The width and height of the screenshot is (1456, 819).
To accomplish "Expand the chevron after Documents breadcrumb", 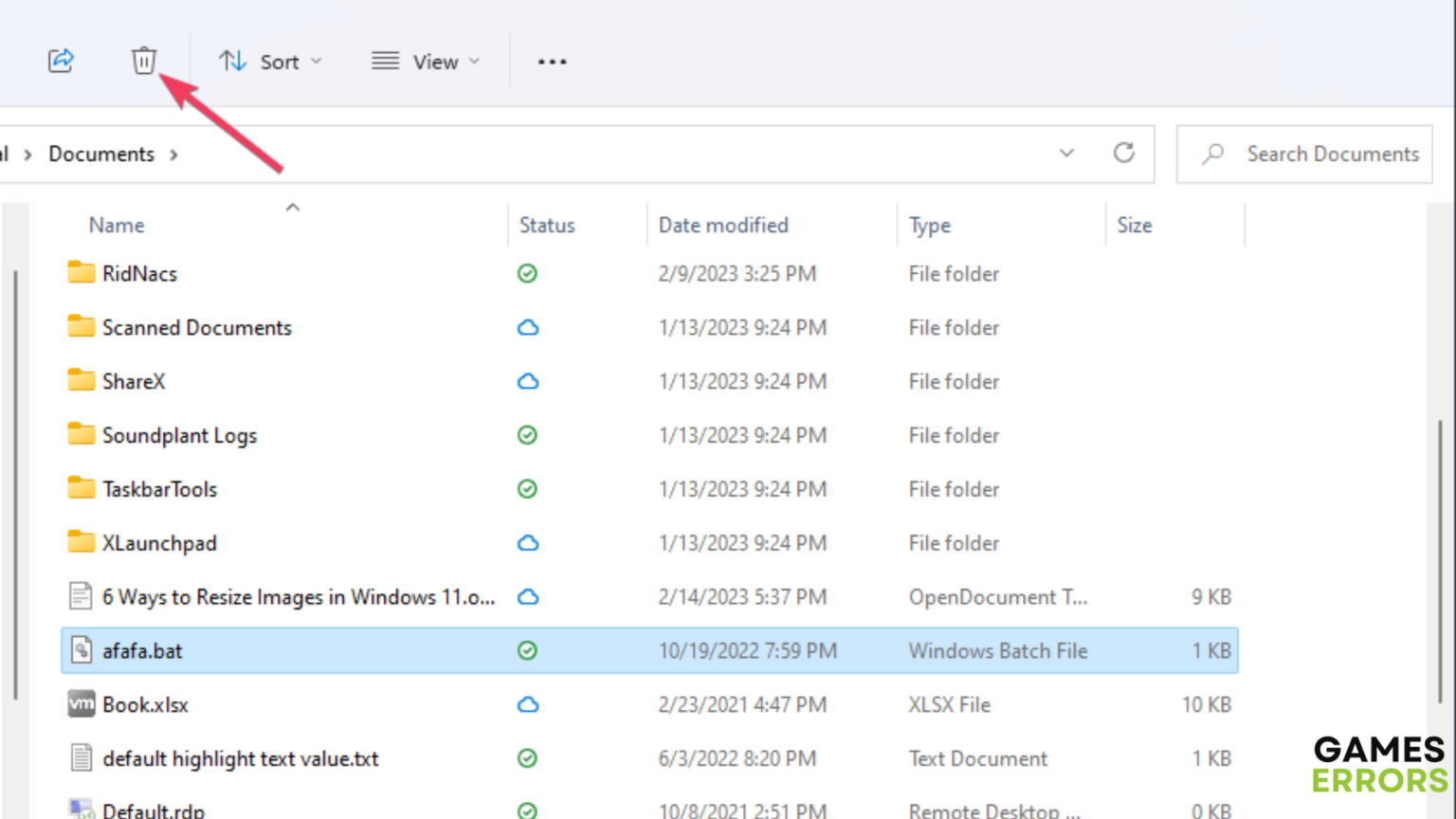I will [x=173, y=155].
